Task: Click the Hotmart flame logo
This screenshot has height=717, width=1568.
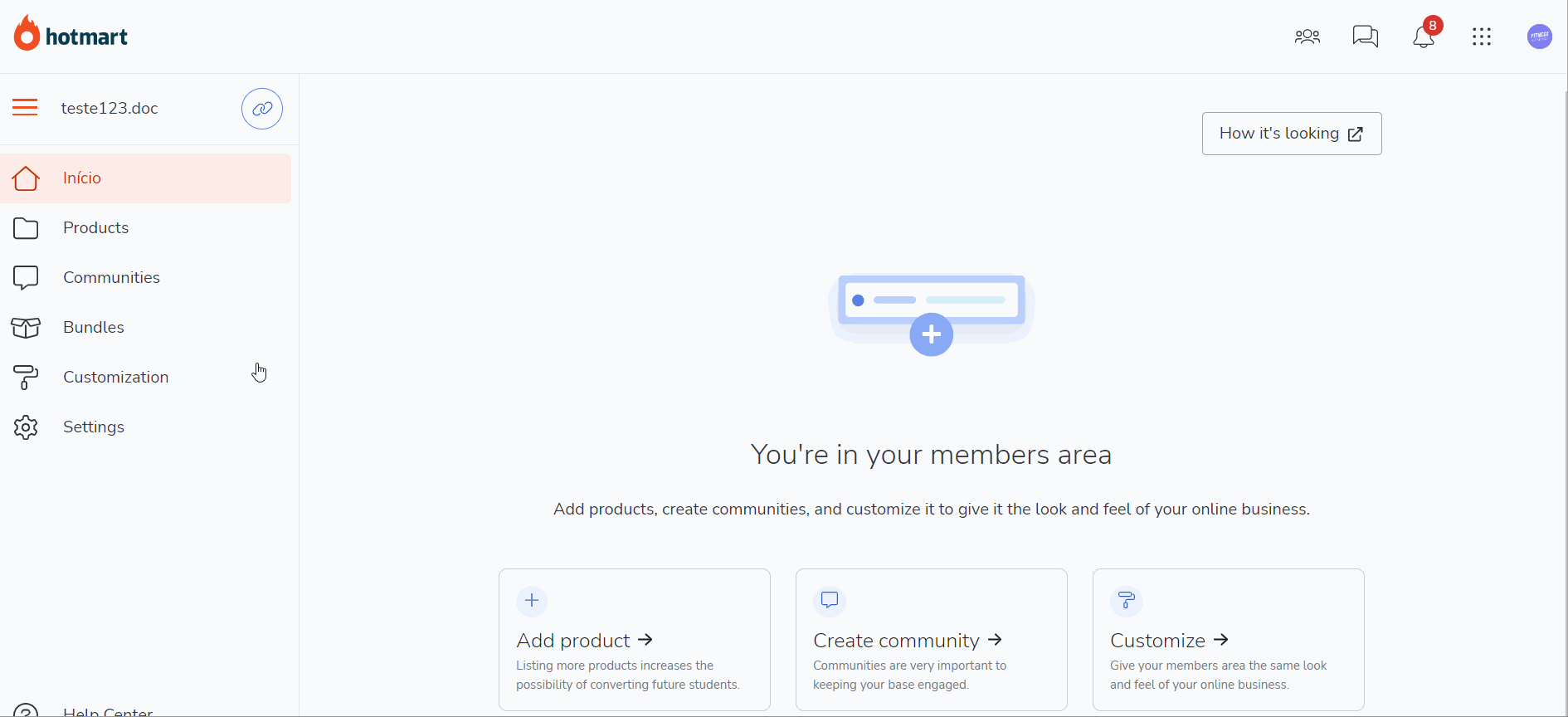Action: pos(27,33)
